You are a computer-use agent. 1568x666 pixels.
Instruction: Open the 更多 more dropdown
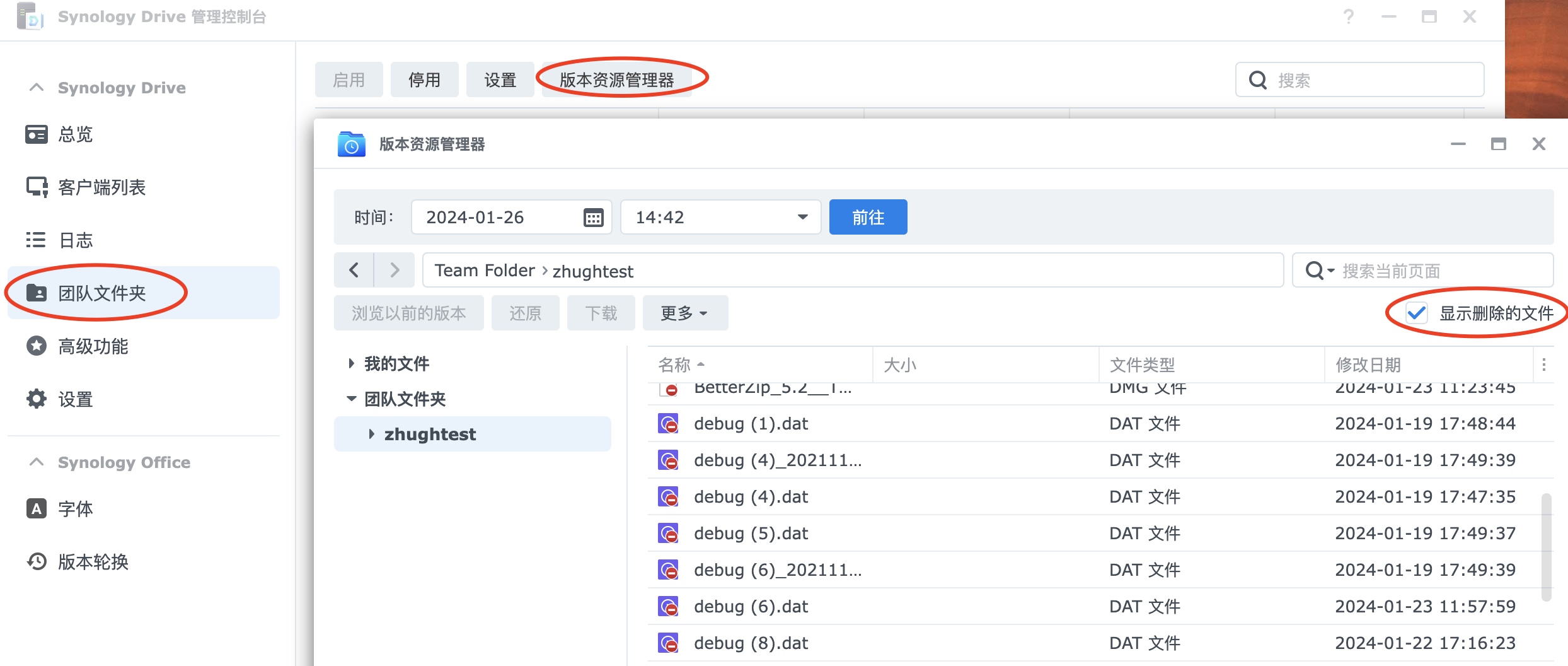click(x=686, y=313)
